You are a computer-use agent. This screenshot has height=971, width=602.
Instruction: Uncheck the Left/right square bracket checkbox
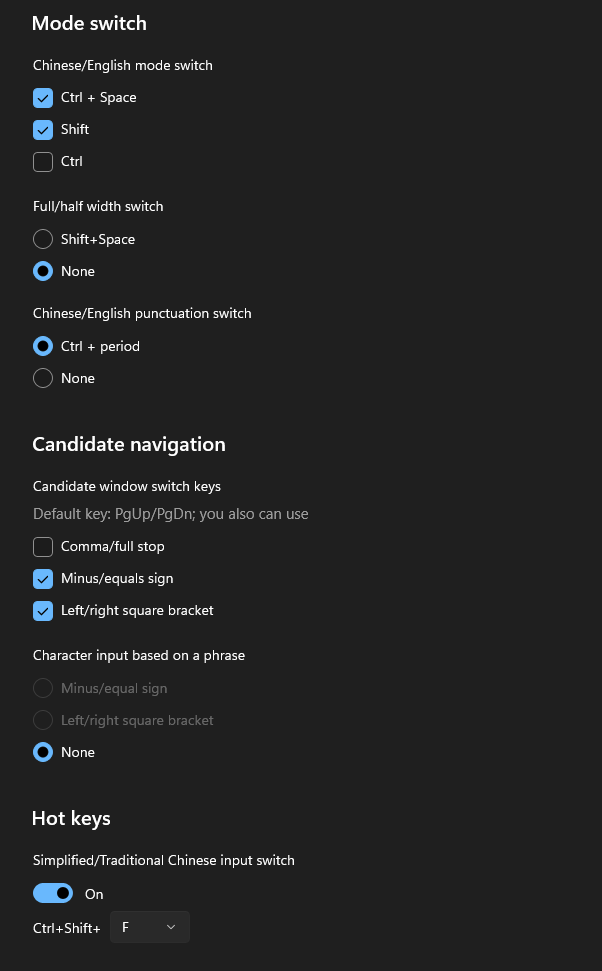coord(42,610)
